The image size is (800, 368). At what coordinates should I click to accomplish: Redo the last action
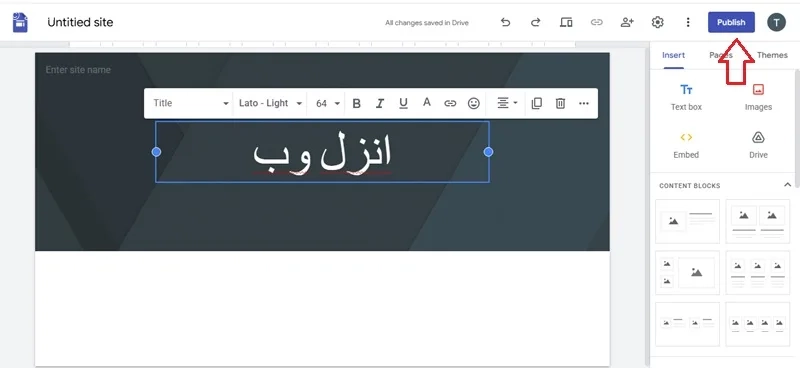pos(535,22)
